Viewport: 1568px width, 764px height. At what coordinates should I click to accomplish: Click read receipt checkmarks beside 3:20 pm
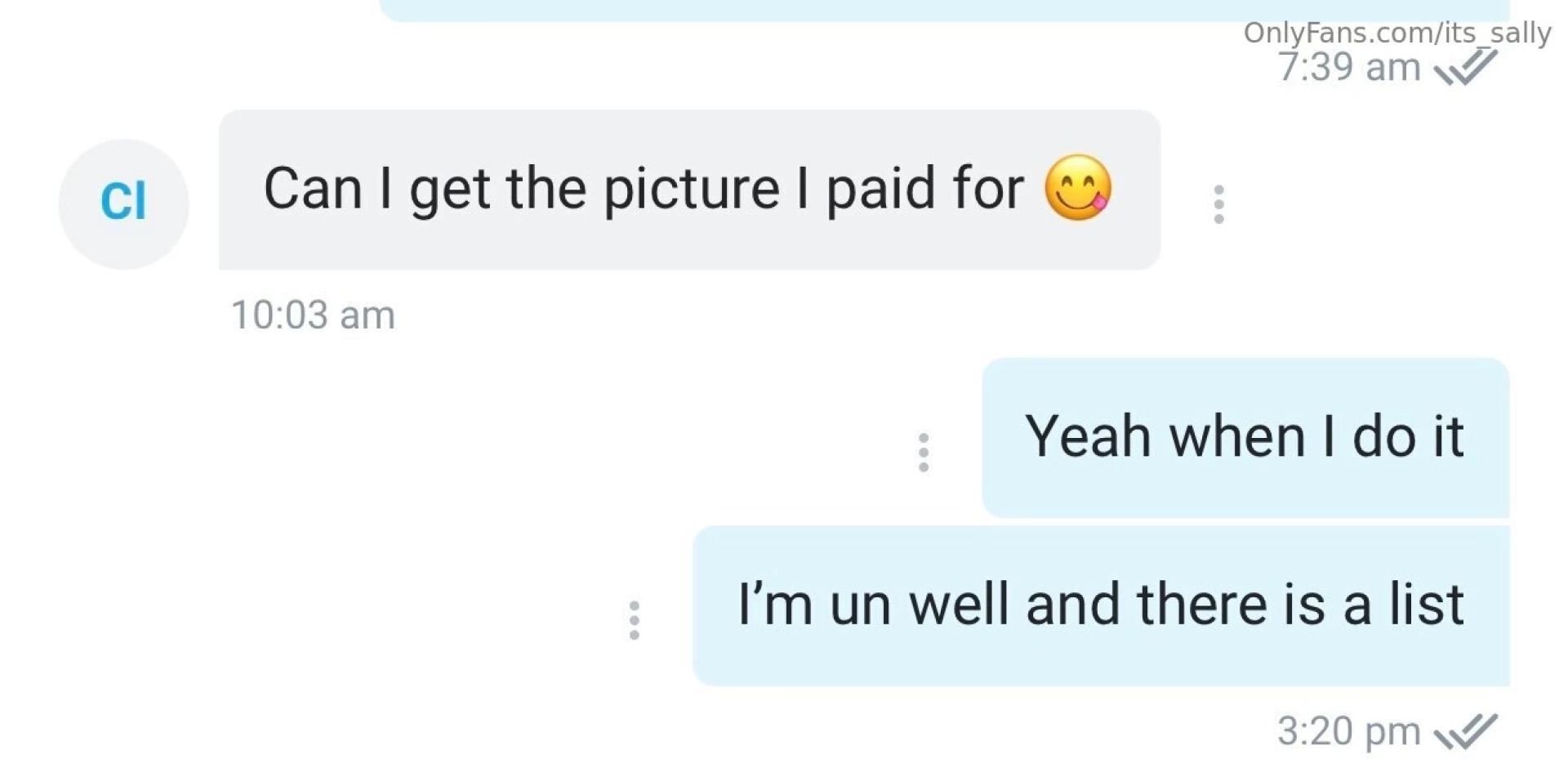(x=1466, y=731)
